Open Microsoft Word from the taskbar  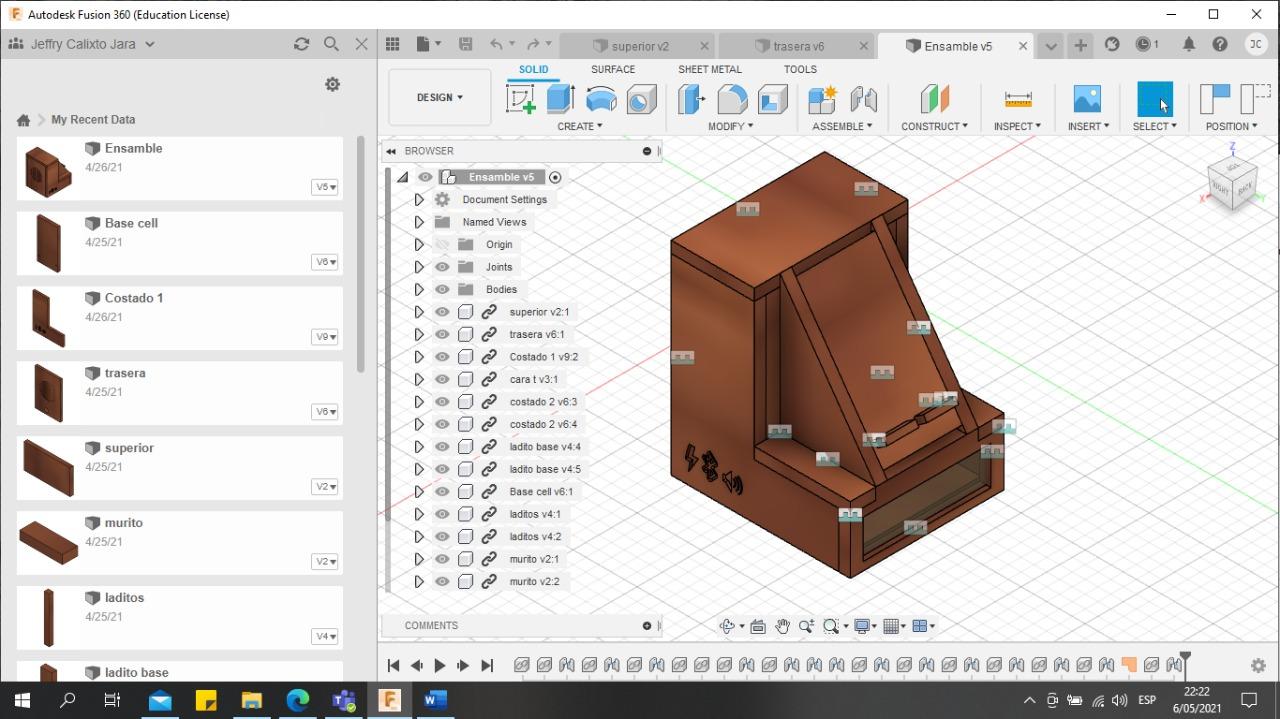click(435, 700)
